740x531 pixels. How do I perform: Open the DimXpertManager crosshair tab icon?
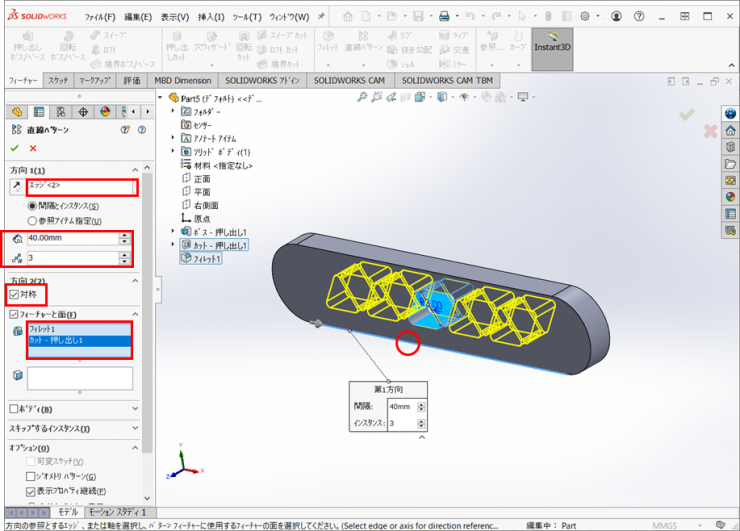click(x=83, y=112)
